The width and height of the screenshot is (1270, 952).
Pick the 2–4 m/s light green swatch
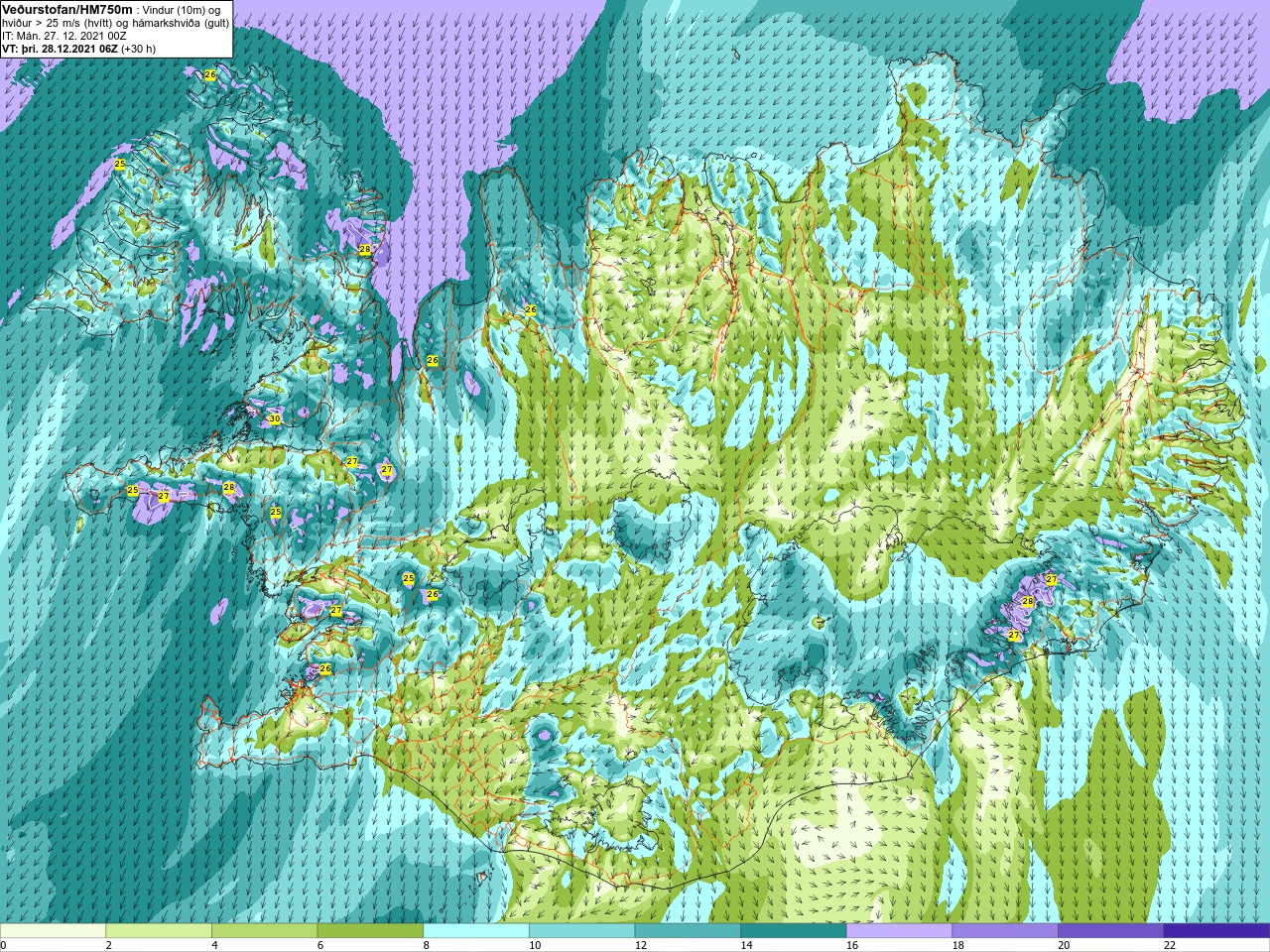[x=159, y=931]
